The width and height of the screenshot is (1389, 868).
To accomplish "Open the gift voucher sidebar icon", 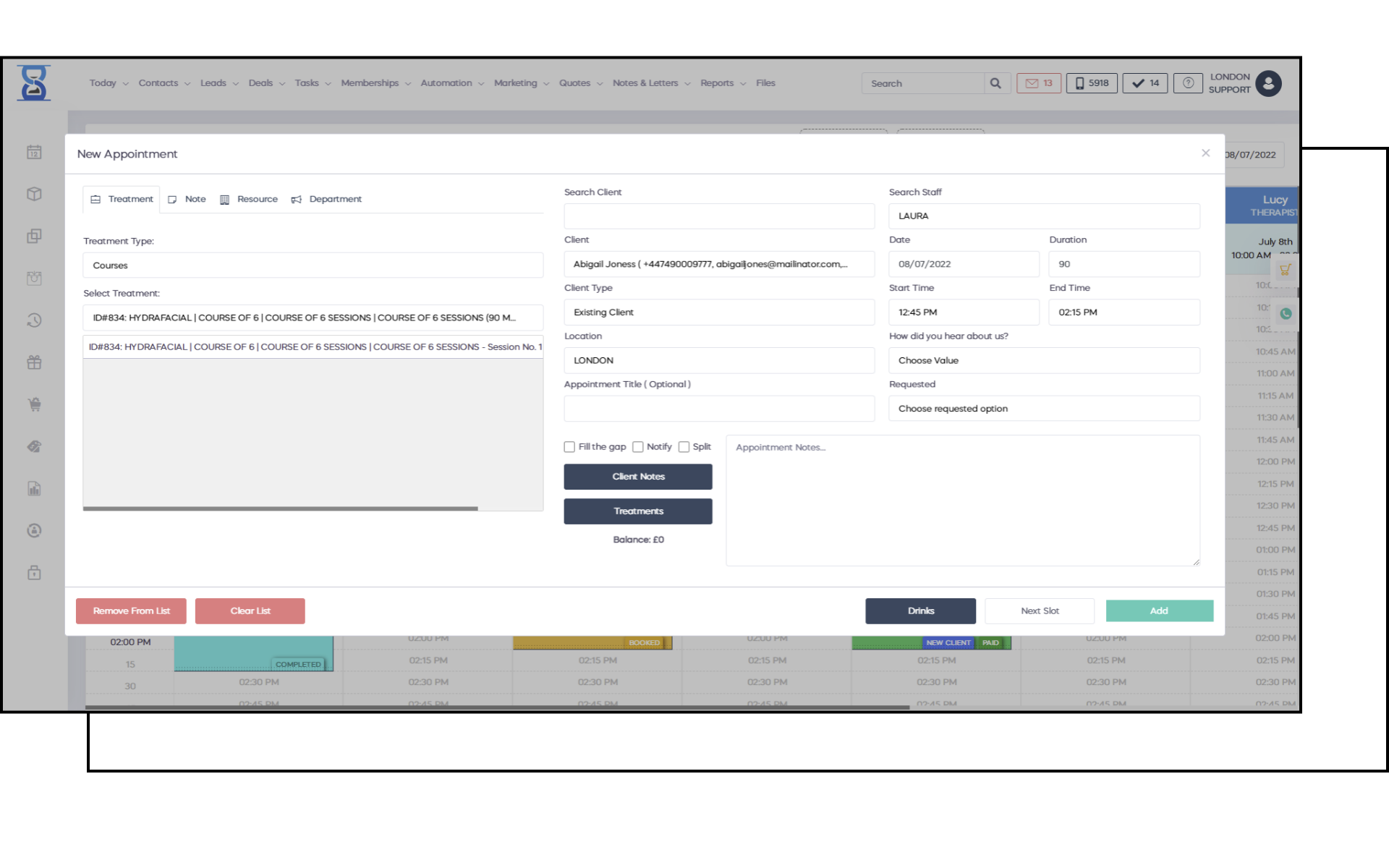I will [34, 362].
